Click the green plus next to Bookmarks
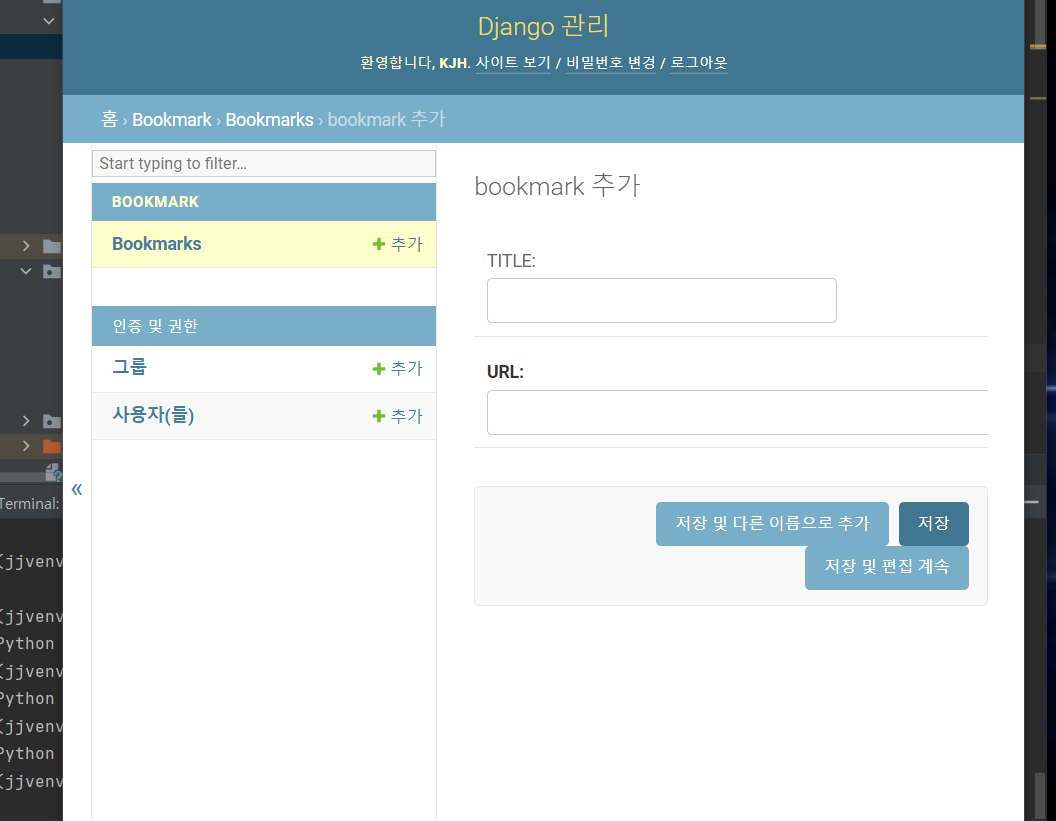Screen dimensions: 1056x821 point(378,244)
